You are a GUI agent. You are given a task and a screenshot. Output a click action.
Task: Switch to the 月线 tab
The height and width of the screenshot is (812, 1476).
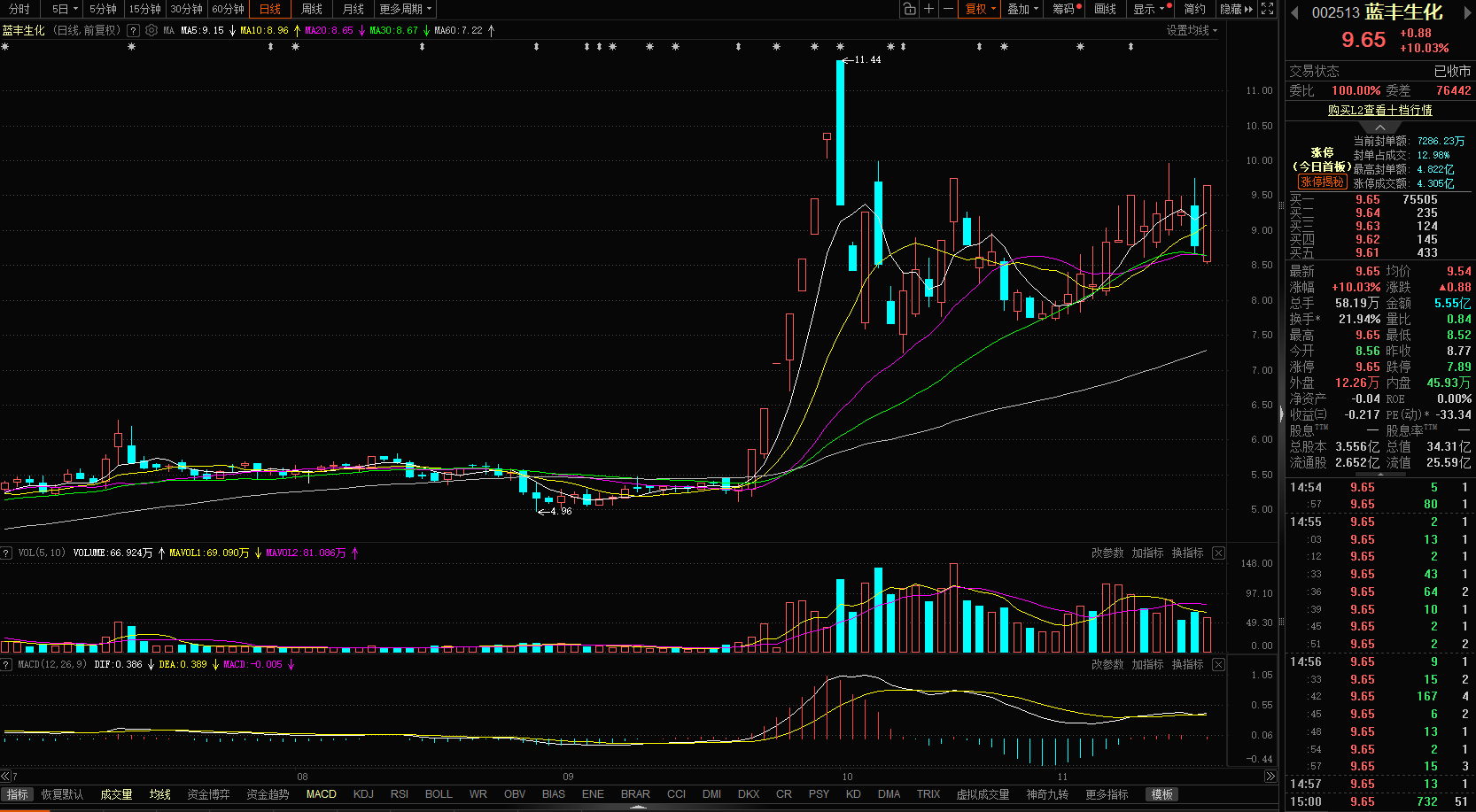[x=353, y=9]
